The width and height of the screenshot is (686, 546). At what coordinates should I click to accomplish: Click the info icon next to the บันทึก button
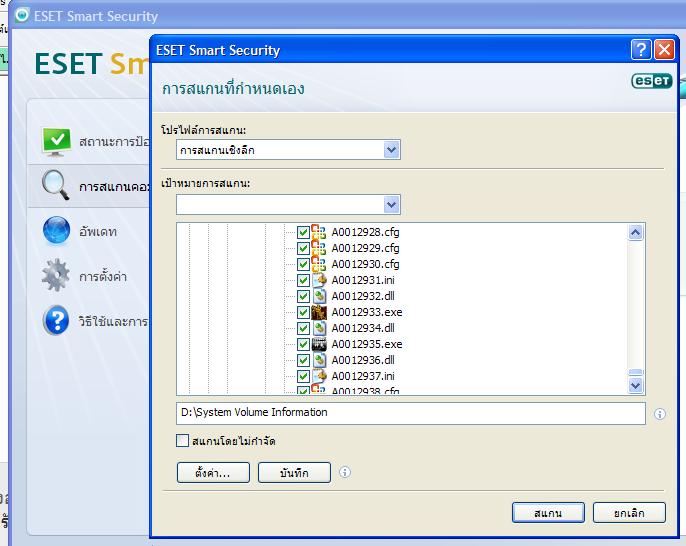pyautogui.click(x=345, y=472)
